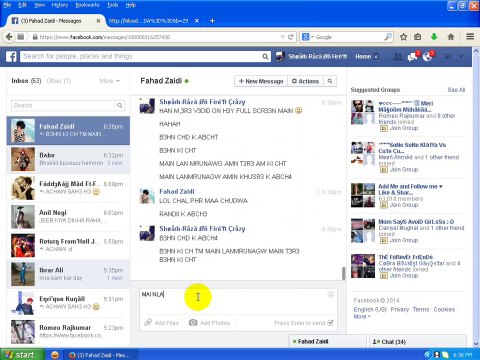This screenshot has height=360, width=480.
Task: Open Chat (34) sidebar tab
Action: pyautogui.click(x=418, y=341)
